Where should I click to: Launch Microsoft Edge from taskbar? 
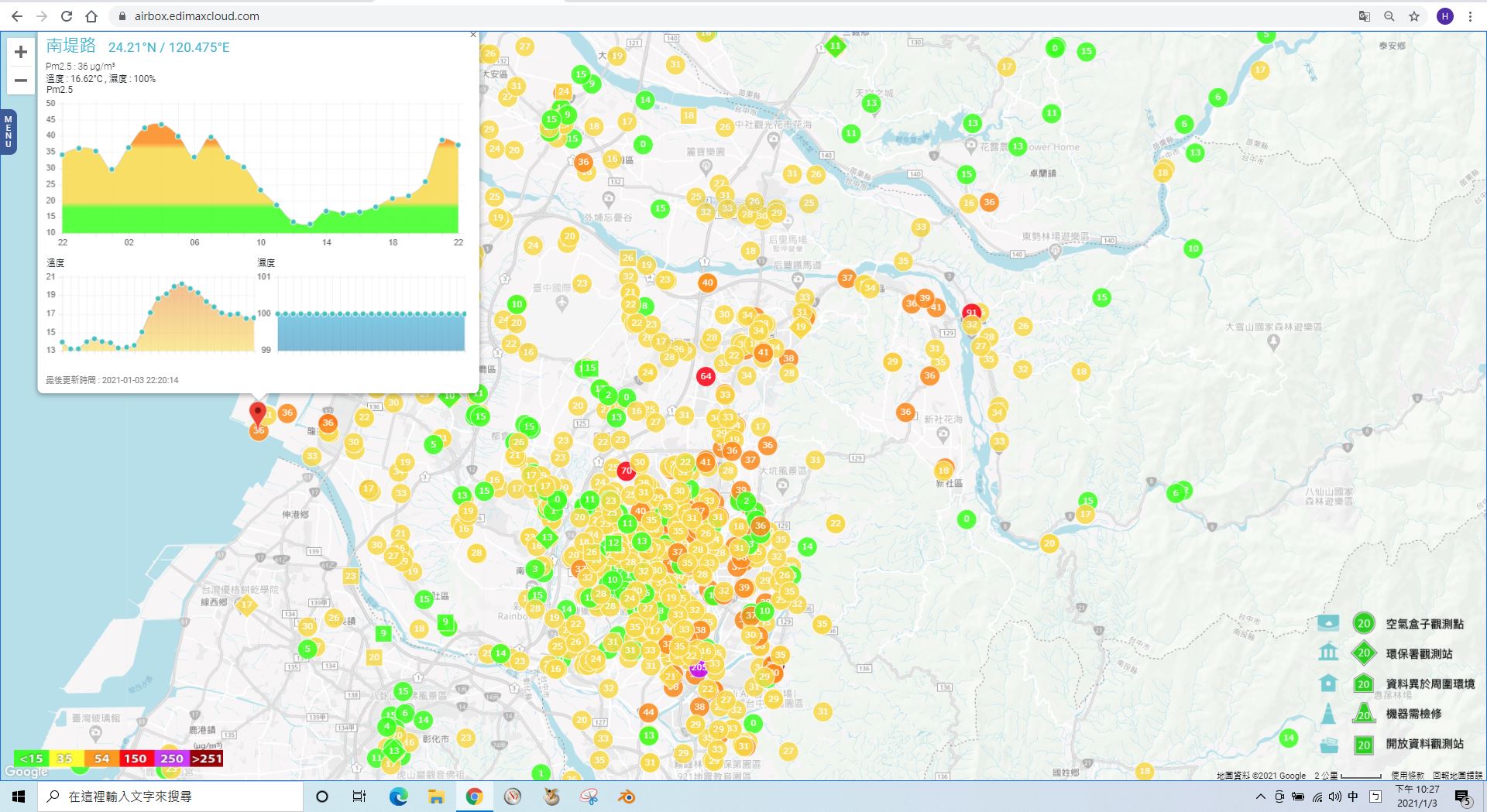(398, 797)
